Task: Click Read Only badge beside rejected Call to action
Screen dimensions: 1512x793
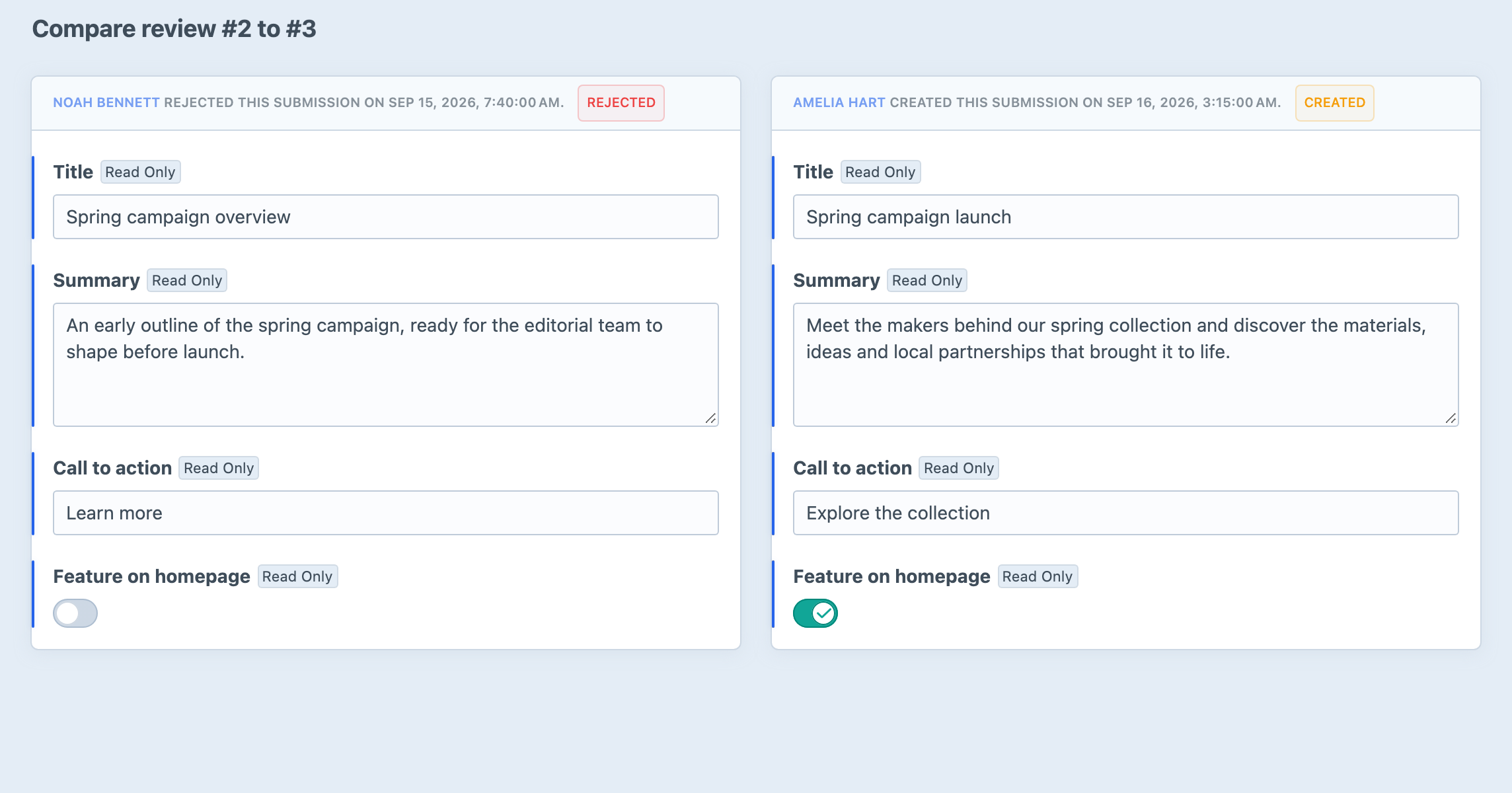Action: click(x=219, y=468)
